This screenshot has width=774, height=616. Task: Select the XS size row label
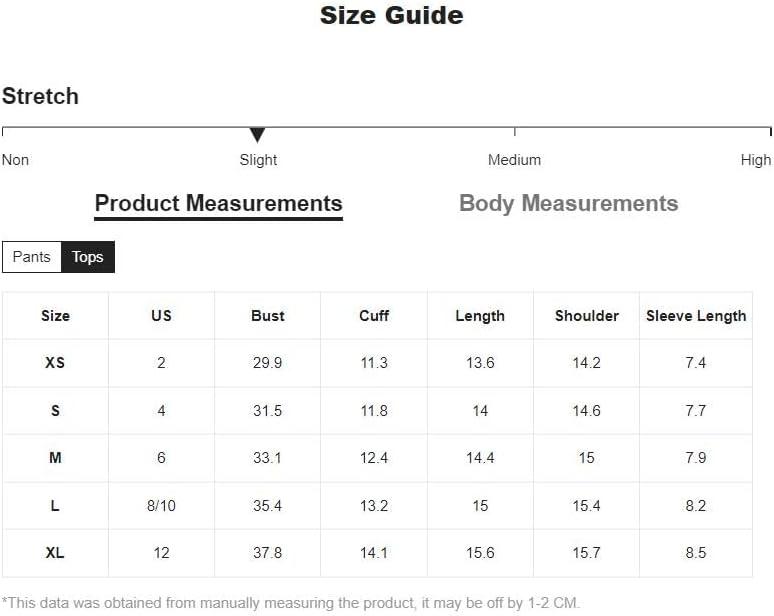click(55, 363)
